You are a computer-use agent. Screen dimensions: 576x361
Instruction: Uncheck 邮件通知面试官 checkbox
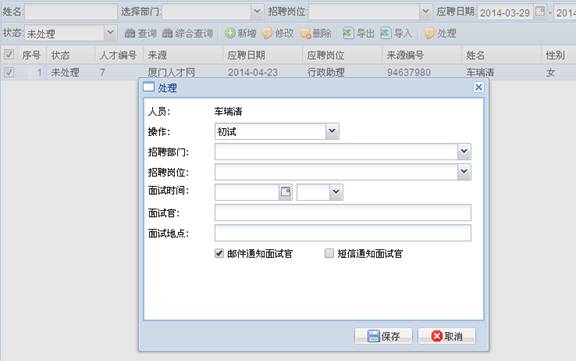pyautogui.click(x=219, y=253)
